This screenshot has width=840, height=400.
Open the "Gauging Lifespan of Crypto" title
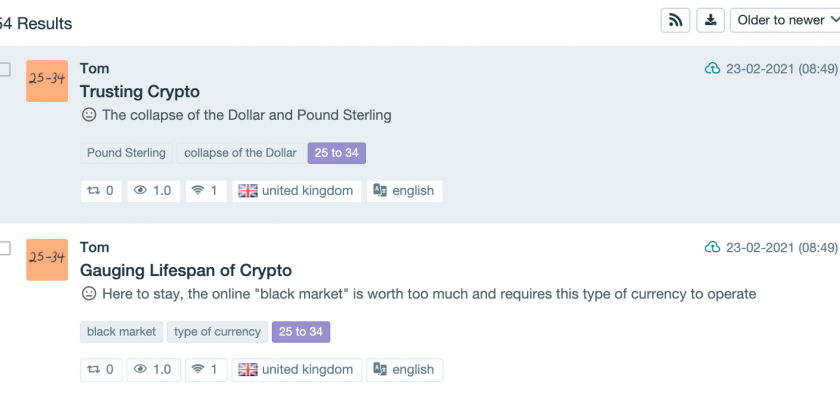(186, 270)
